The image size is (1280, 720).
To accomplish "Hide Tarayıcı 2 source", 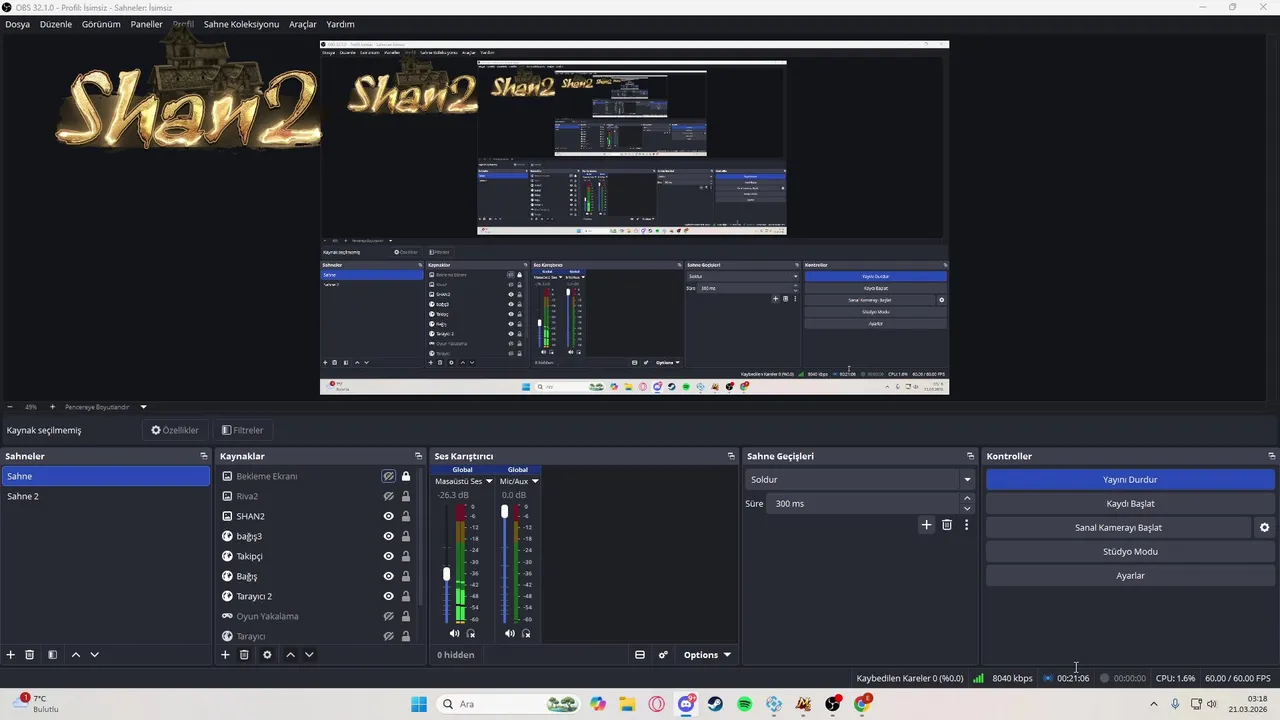I will [x=389, y=597].
